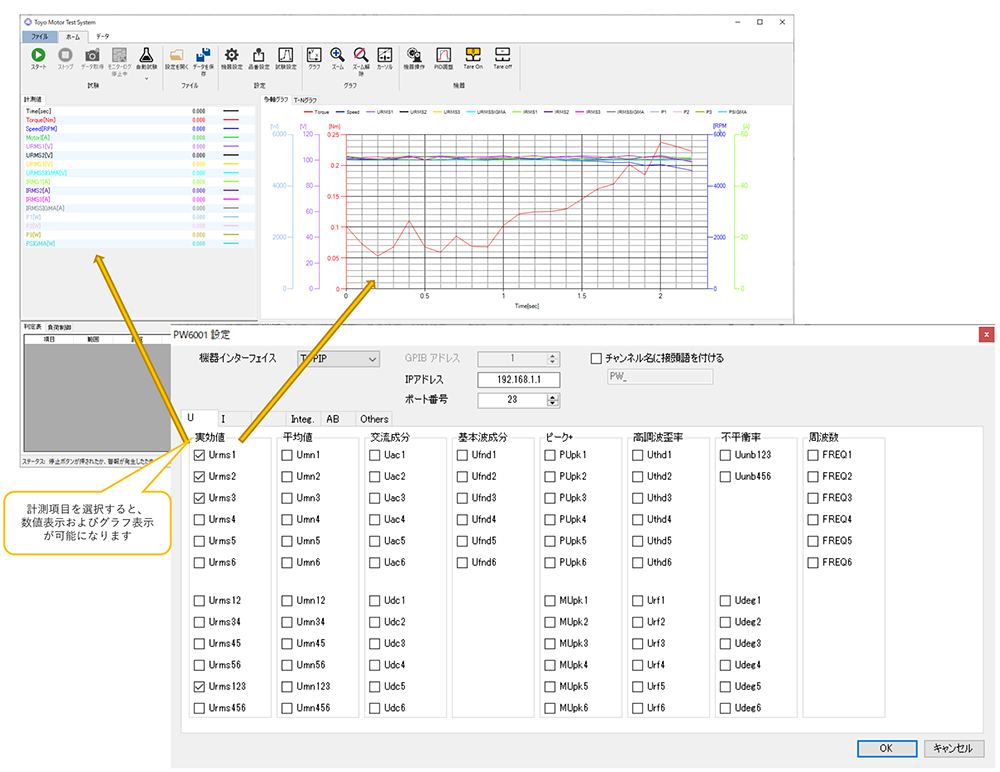Image resolution: width=1000 pixels, height=772 pixels.
Task: Click the Tare On icon
Action: coord(473,54)
